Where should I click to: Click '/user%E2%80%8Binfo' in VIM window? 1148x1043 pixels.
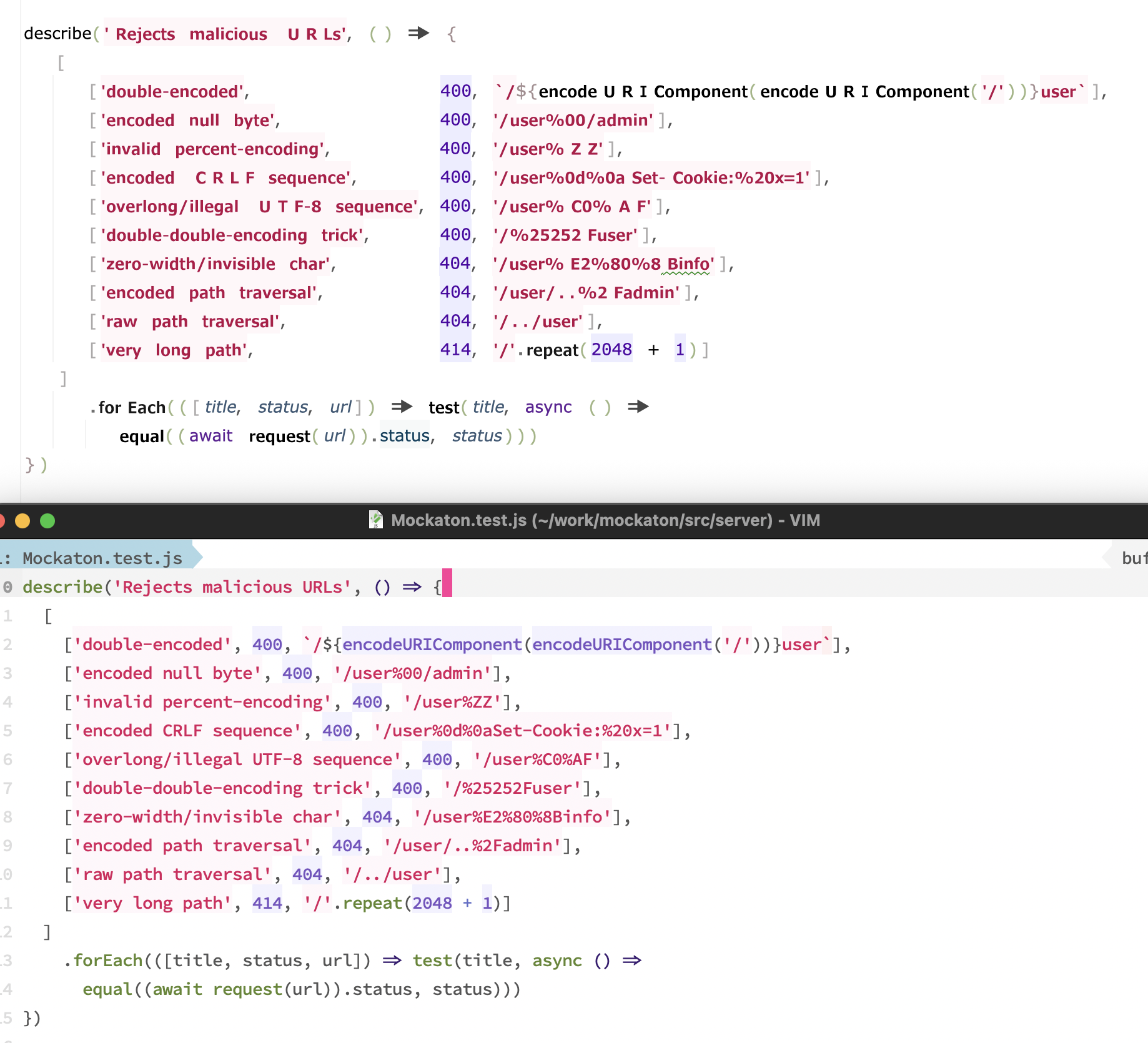coord(512,816)
